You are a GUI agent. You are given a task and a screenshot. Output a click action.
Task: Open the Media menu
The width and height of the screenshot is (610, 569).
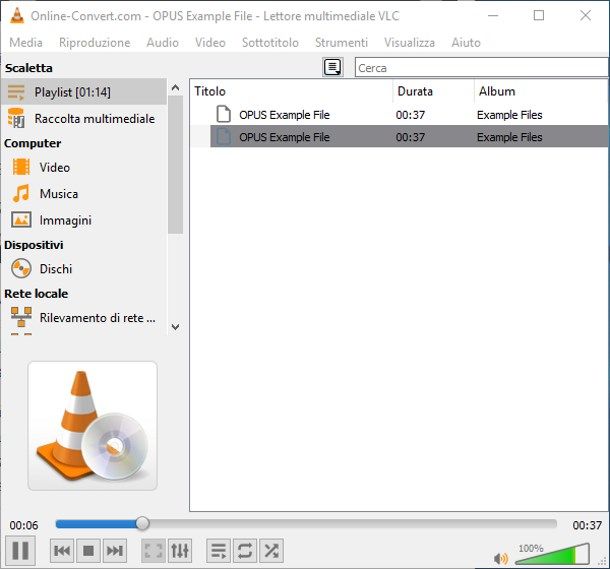coord(26,42)
